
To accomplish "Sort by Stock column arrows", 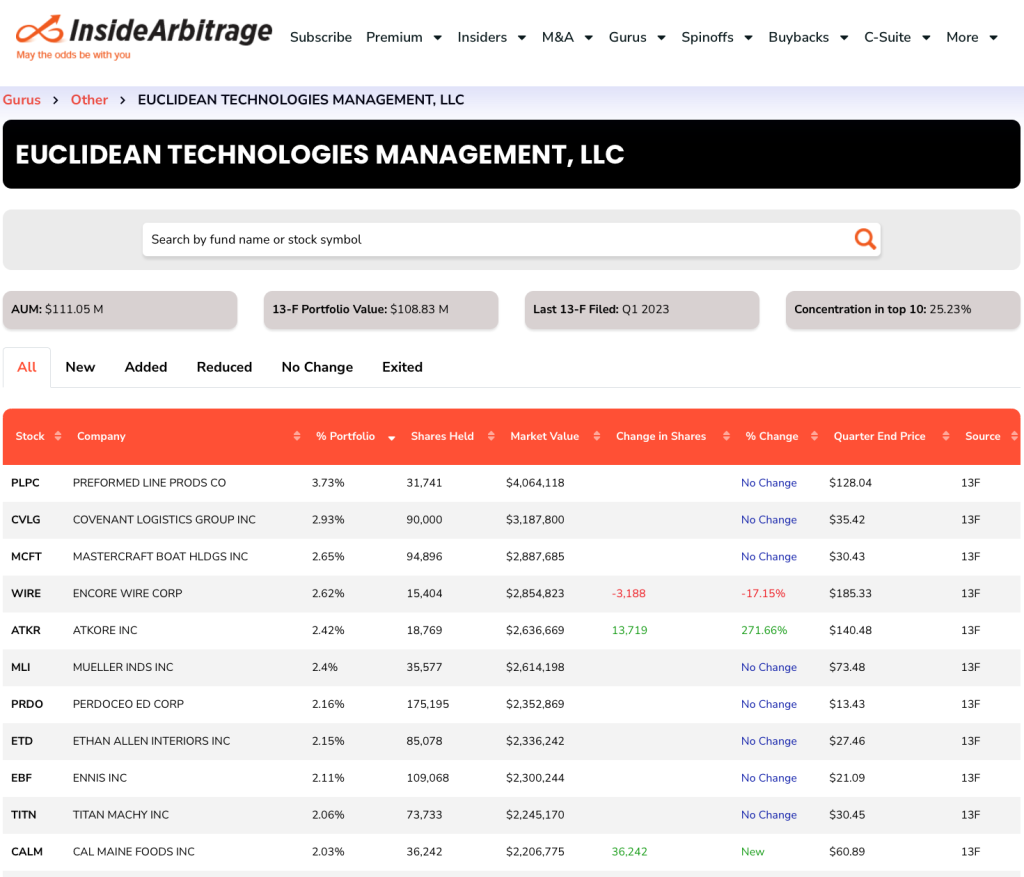I will coord(57,436).
